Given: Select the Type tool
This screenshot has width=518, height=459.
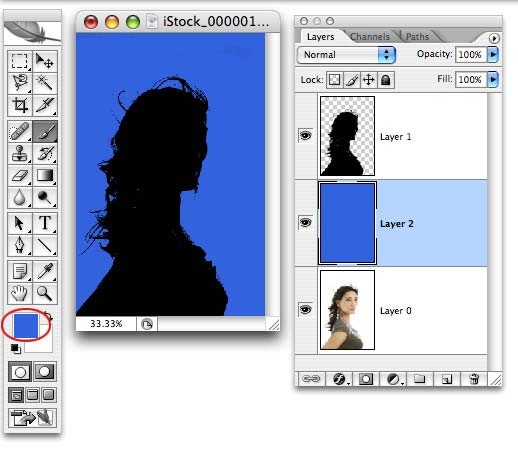Looking at the screenshot, I should click(x=45, y=223).
